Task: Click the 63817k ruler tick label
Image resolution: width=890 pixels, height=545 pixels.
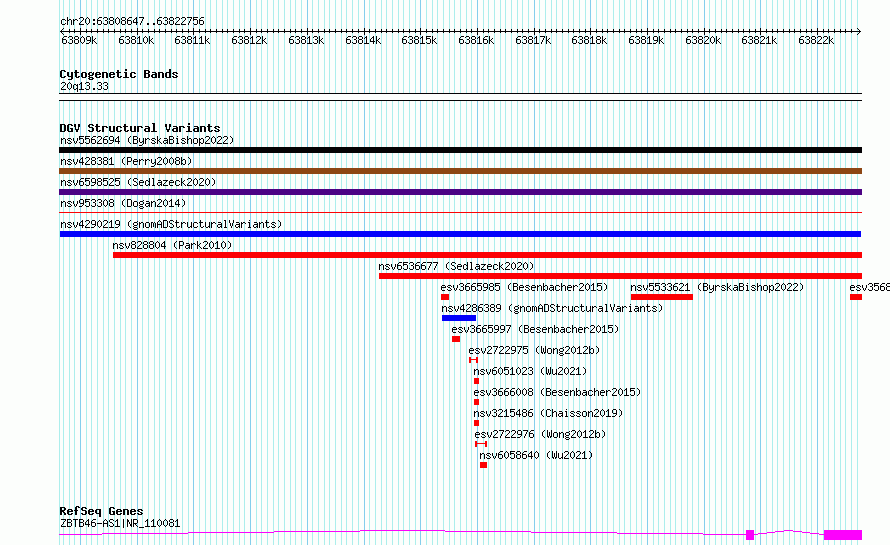Action: click(x=533, y=40)
